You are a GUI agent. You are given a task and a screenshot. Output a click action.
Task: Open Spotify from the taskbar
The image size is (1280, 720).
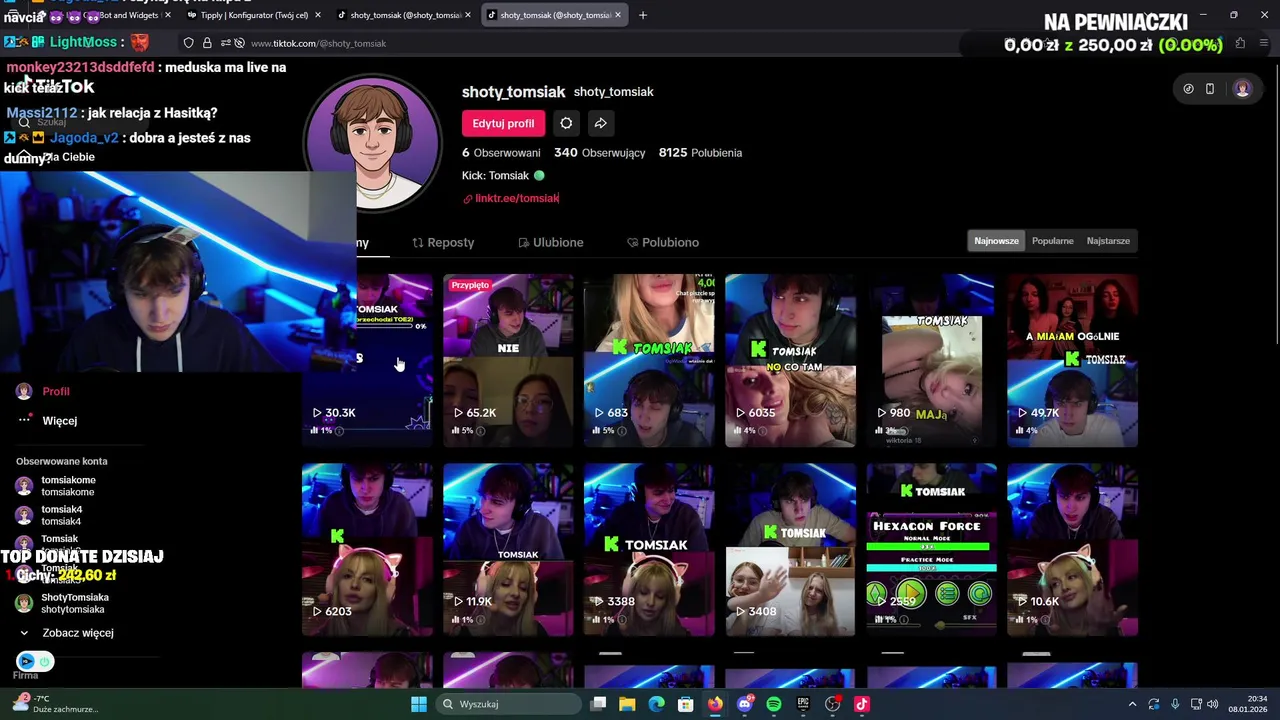tap(774, 704)
